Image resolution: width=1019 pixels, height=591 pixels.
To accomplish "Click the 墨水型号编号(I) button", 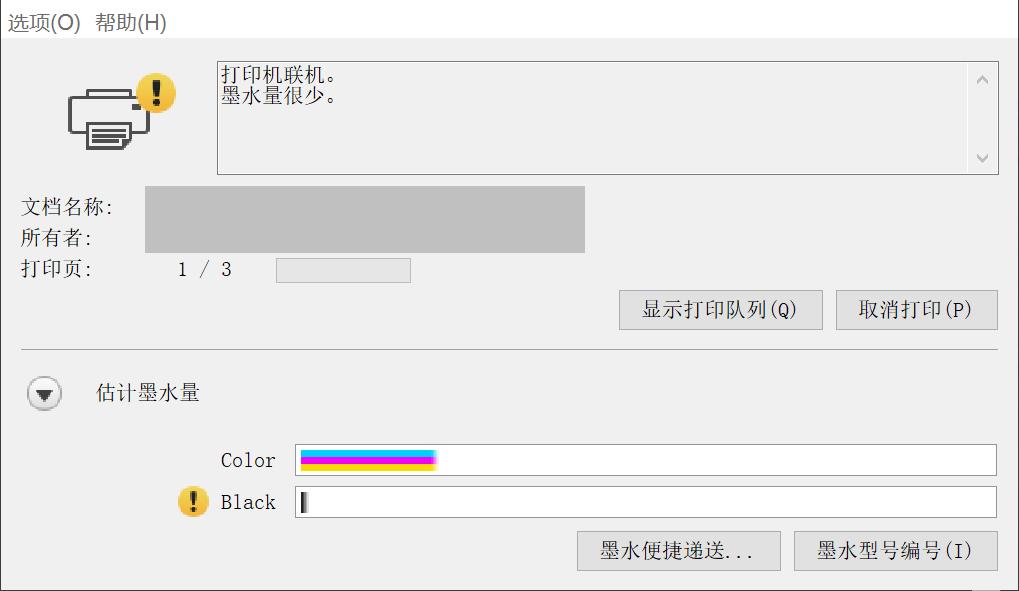I will [895, 550].
